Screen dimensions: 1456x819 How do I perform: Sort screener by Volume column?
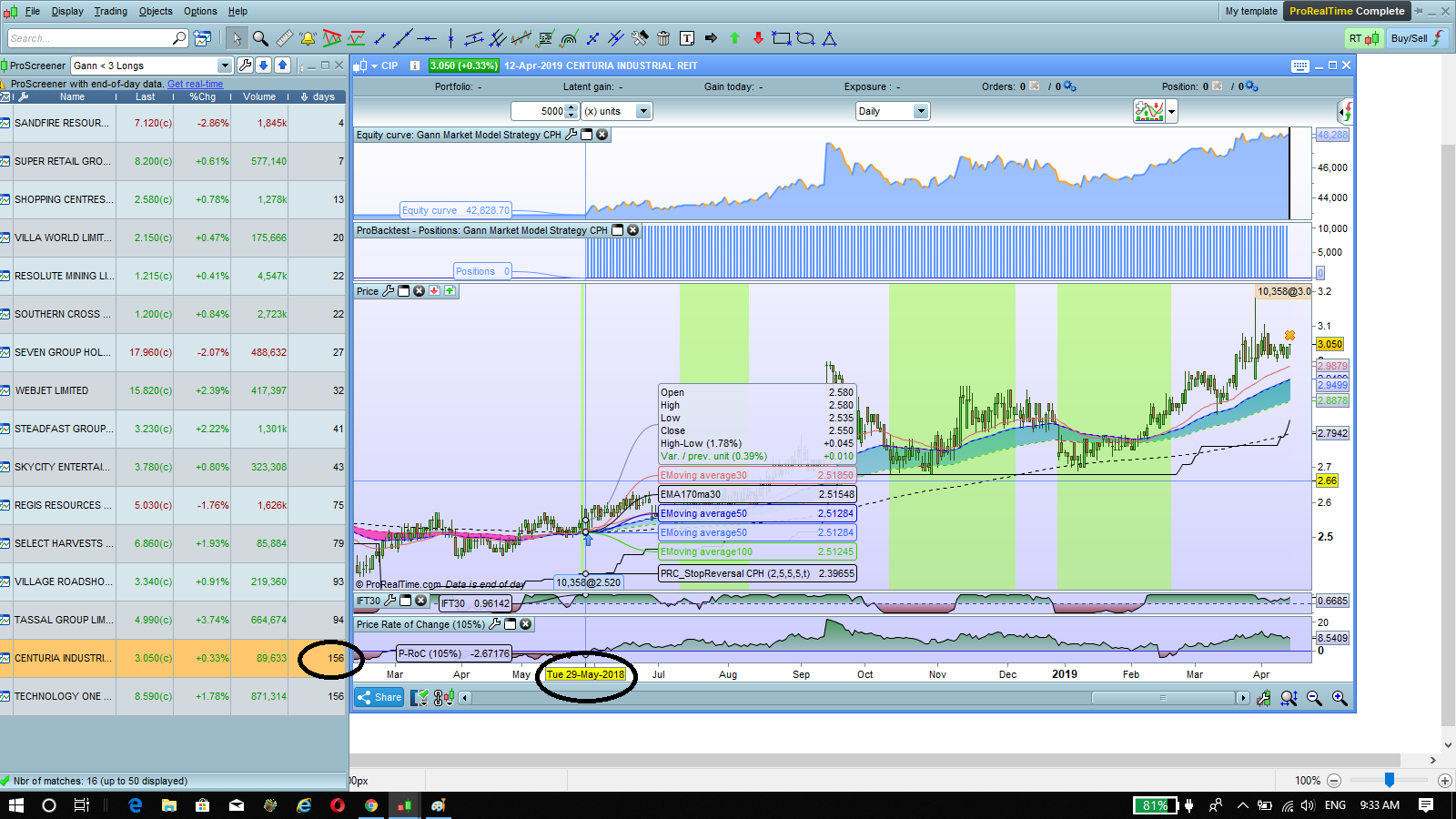coord(259,96)
